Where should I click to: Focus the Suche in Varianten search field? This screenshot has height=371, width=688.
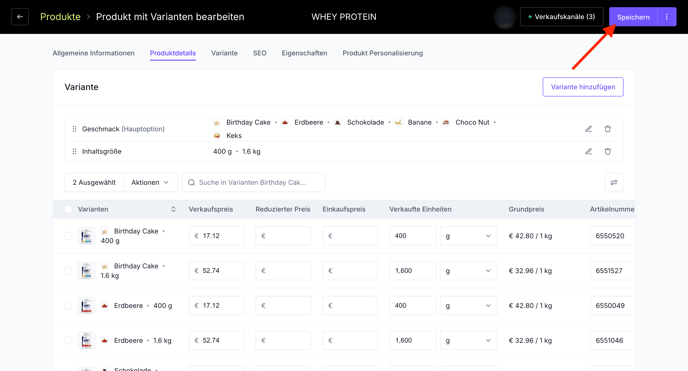[x=254, y=182]
